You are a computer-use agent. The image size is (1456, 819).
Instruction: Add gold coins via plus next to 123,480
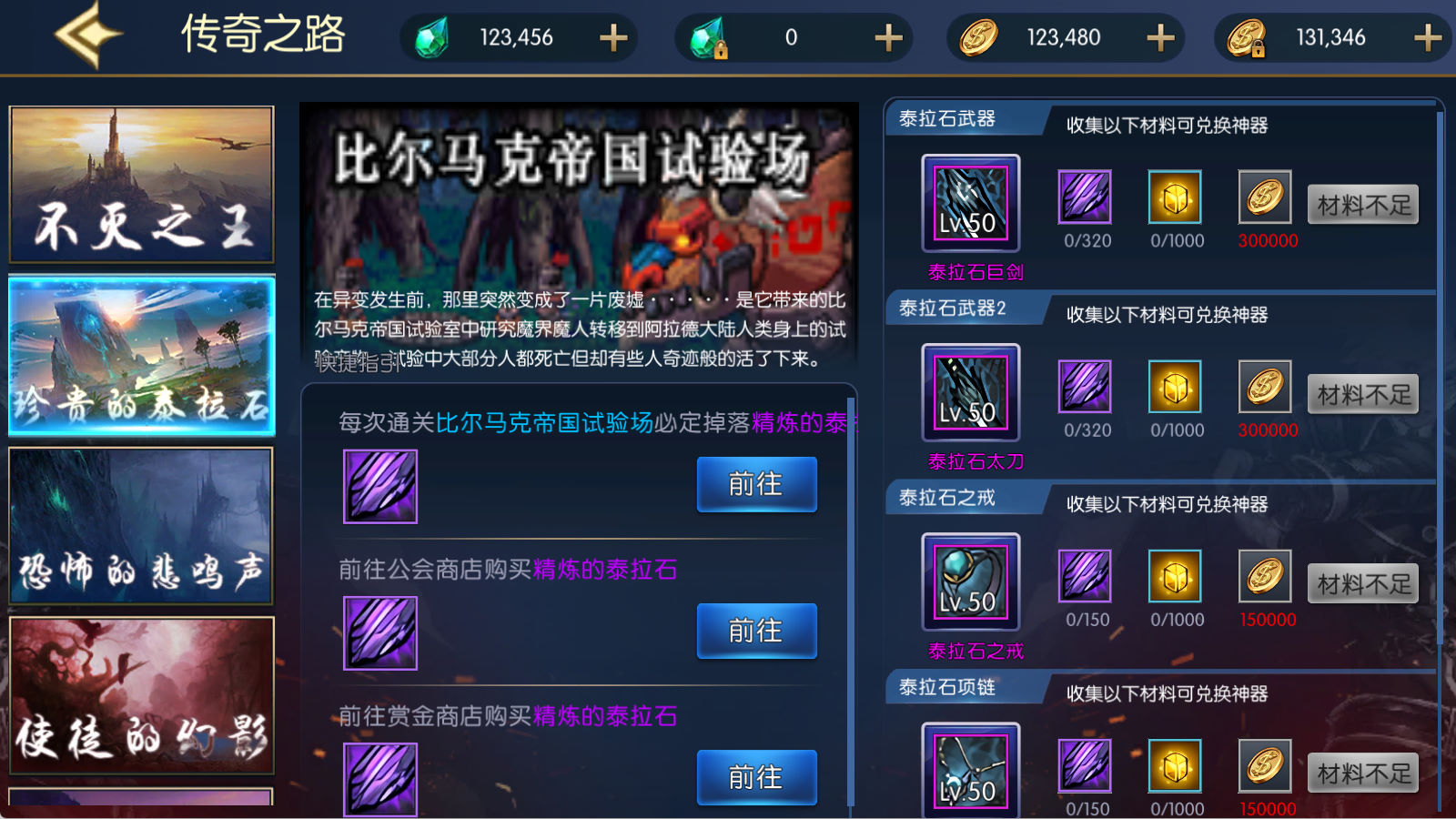pyautogui.click(x=1160, y=37)
